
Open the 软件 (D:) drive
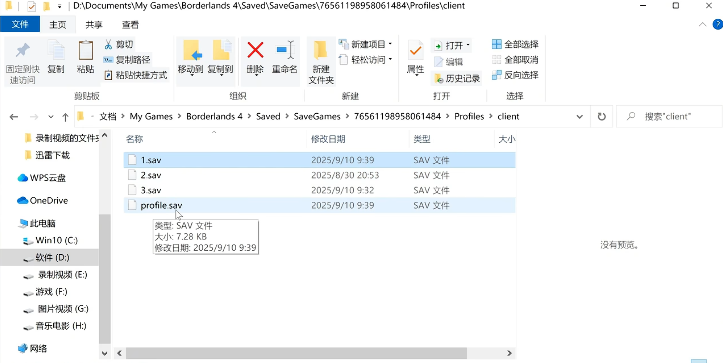pos(49,257)
